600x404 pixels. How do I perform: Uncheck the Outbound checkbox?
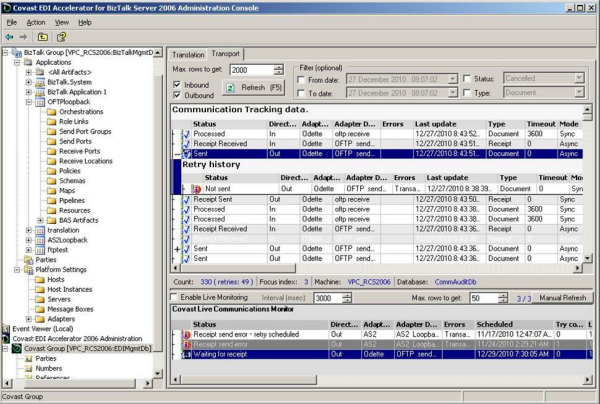click(x=177, y=95)
